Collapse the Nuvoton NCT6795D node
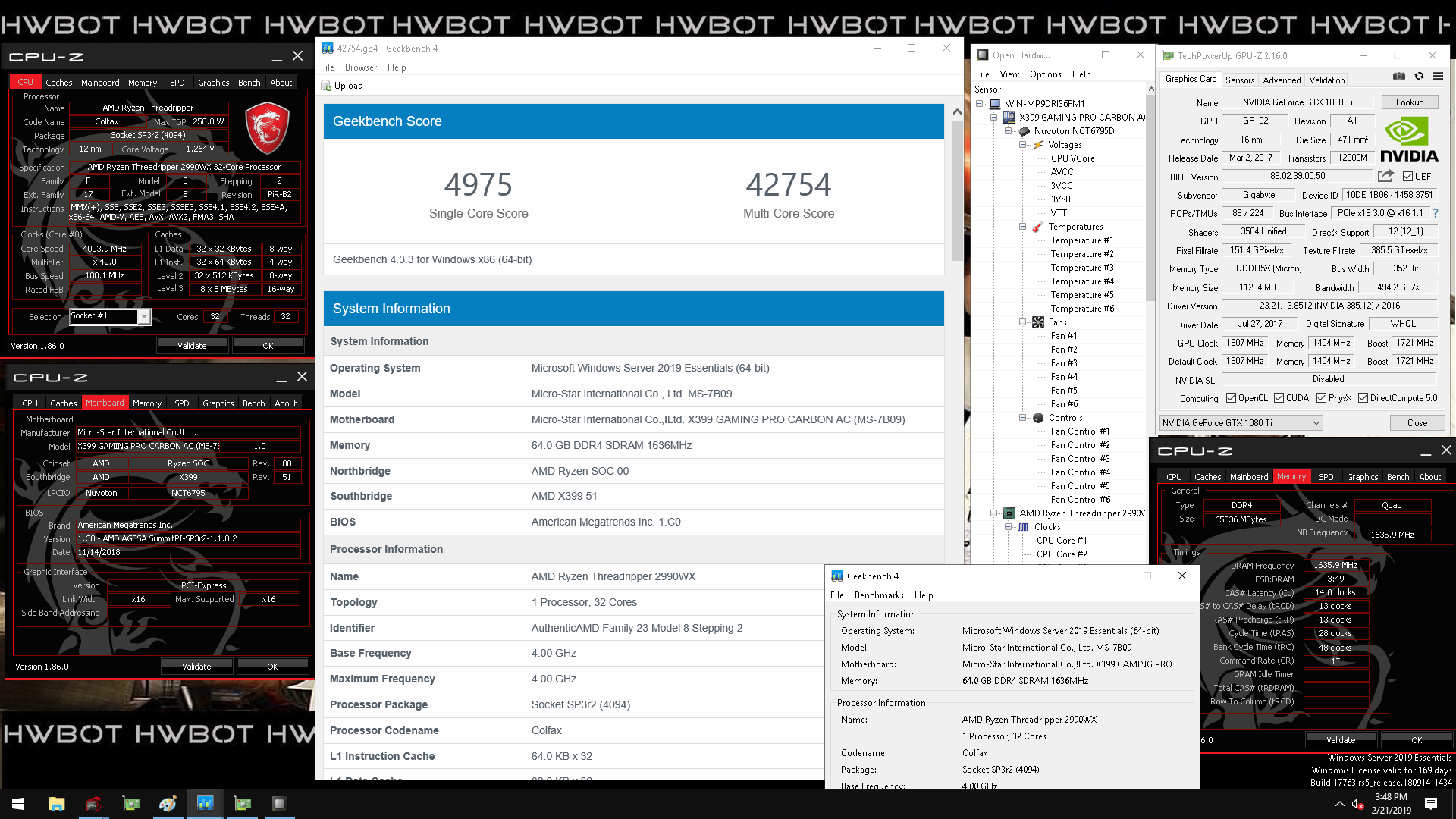Screen dimensions: 1456x819 (1009, 131)
